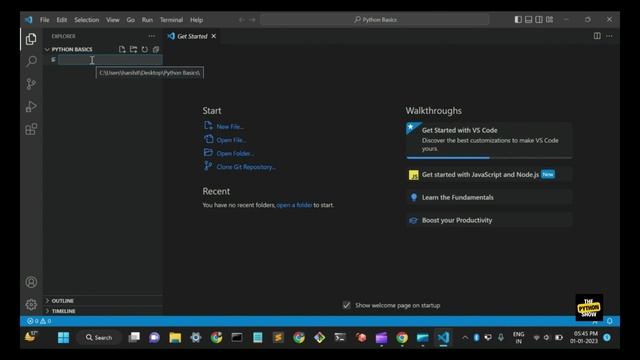The height and width of the screenshot is (360, 640).
Task: Open the Run menu
Action: coord(147,20)
